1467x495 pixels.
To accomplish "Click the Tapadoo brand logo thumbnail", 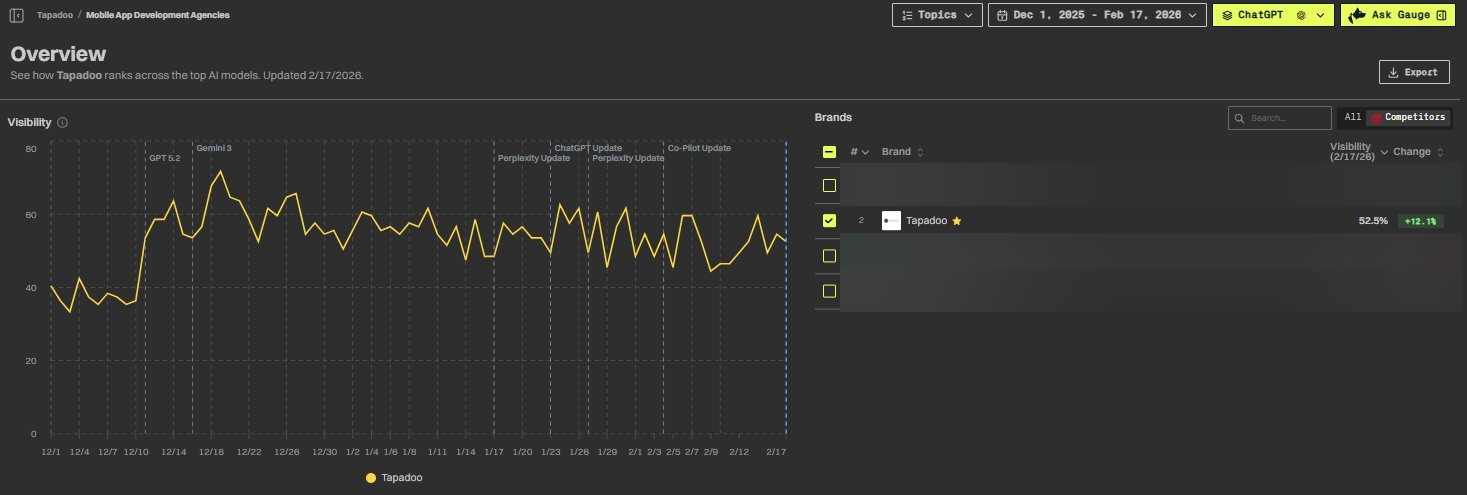I will pos(891,221).
